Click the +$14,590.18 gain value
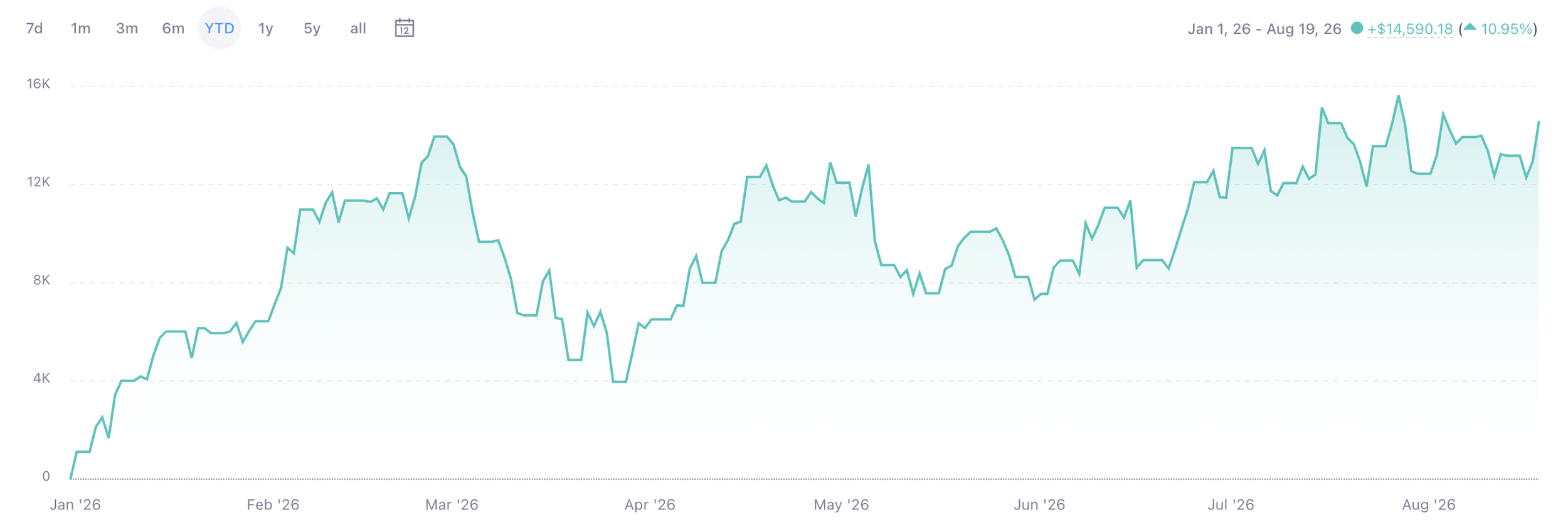Image resolution: width=1568 pixels, height=532 pixels. pyautogui.click(x=1410, y=29)
